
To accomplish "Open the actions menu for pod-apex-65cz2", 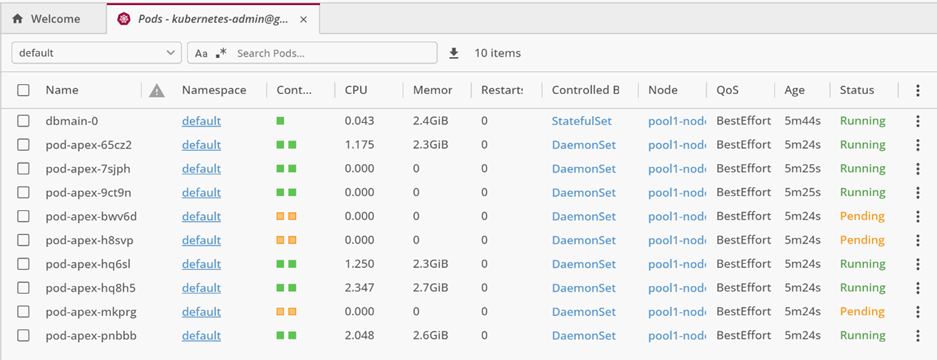I will tap(918, 145).
